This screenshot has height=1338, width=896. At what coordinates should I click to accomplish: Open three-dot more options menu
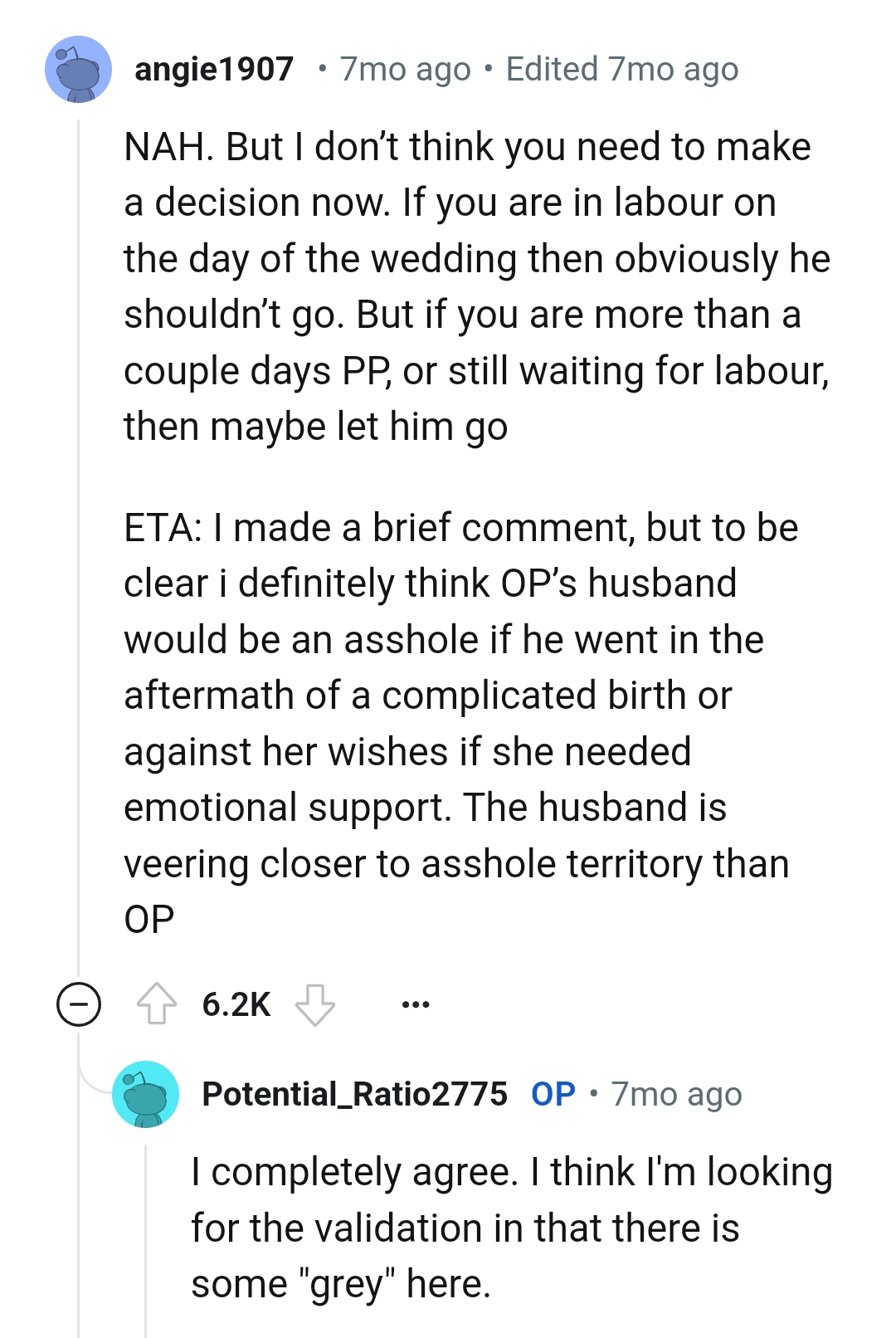tap(415, 1004)
